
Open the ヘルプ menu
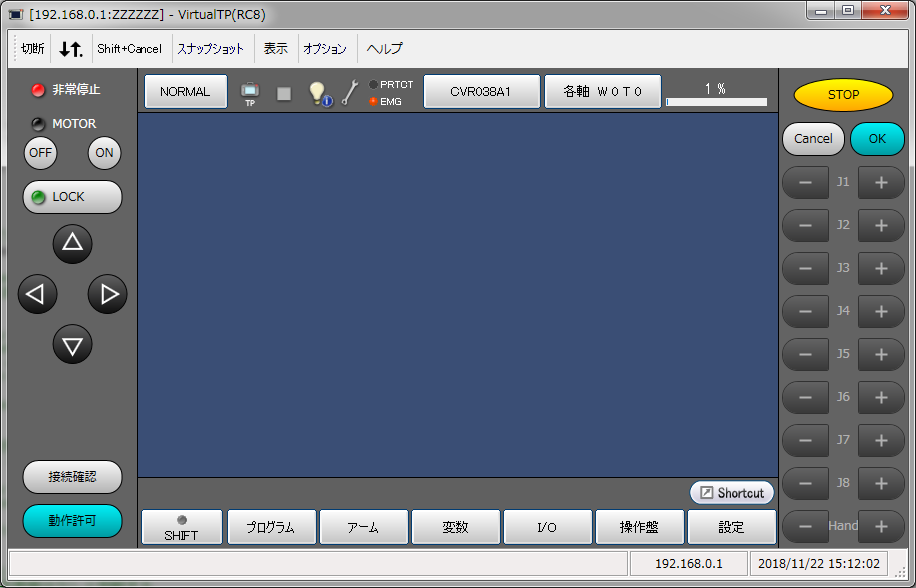point(385,48)
